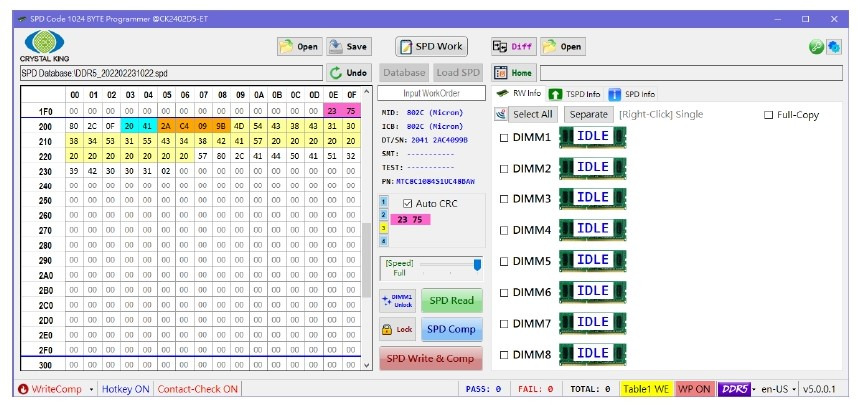The image size is (858, 405).
Task: Click the DIMM8 IDLE module icon
Action: click(593, 354)
